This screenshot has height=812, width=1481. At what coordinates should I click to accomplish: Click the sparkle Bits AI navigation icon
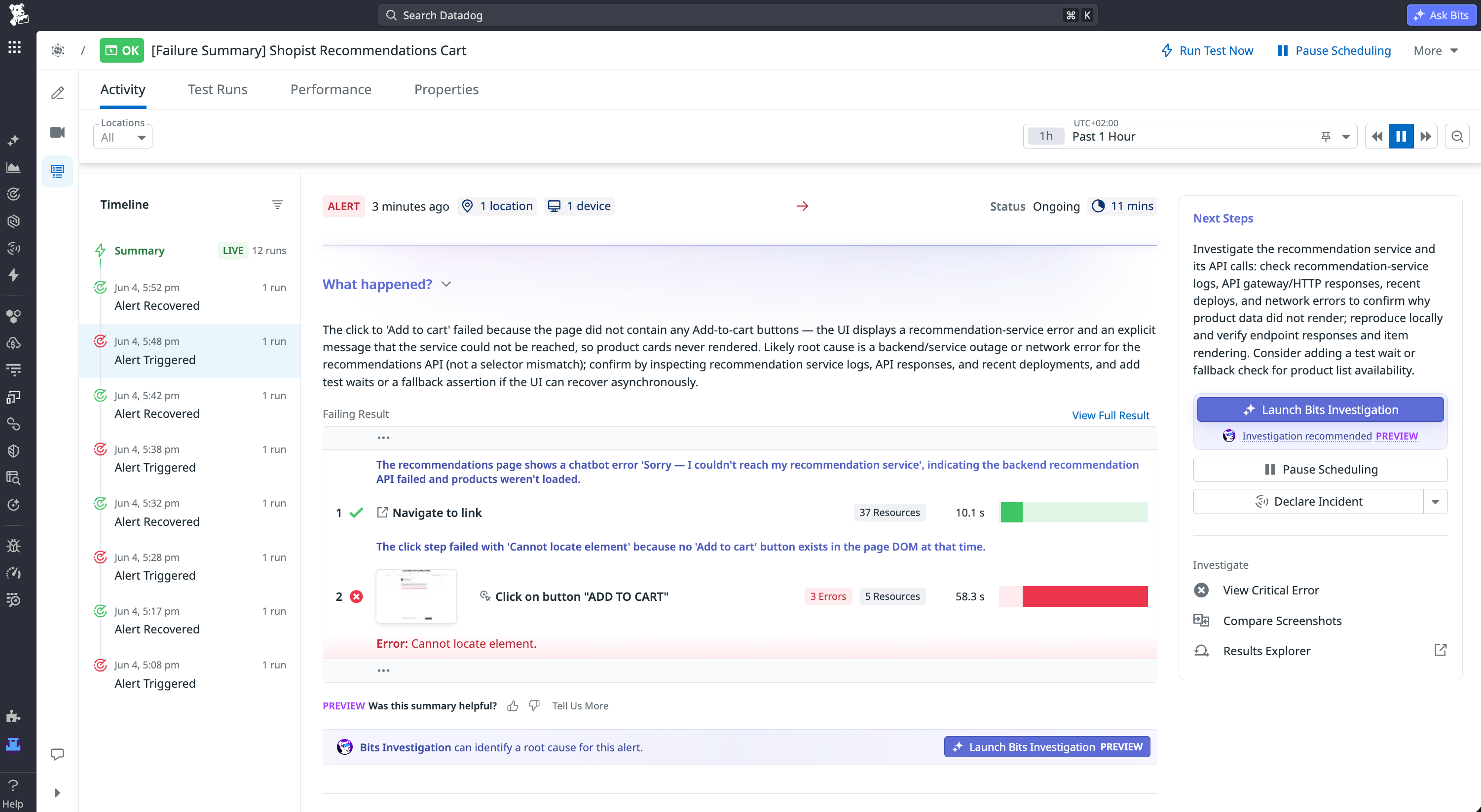coord(13,140)
